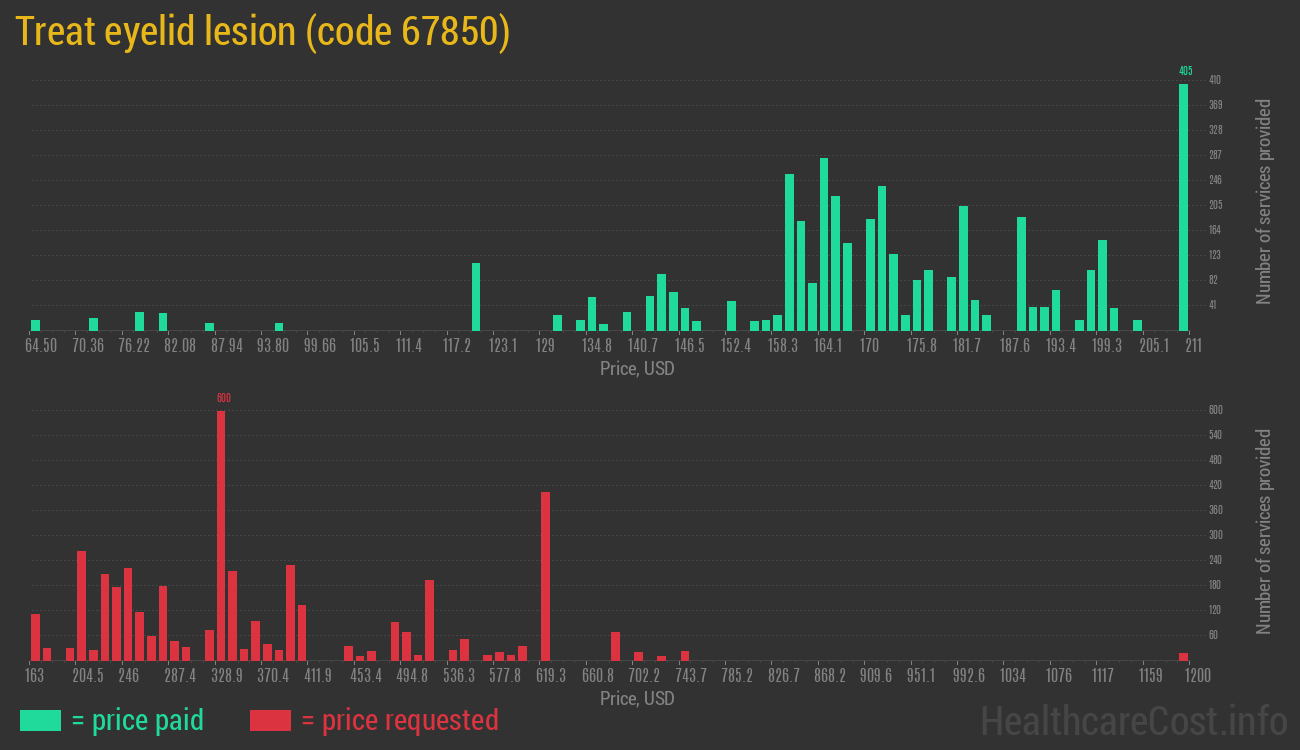Select the "= price requested" legend text
1300x750 pixels.
click(399, 720)
